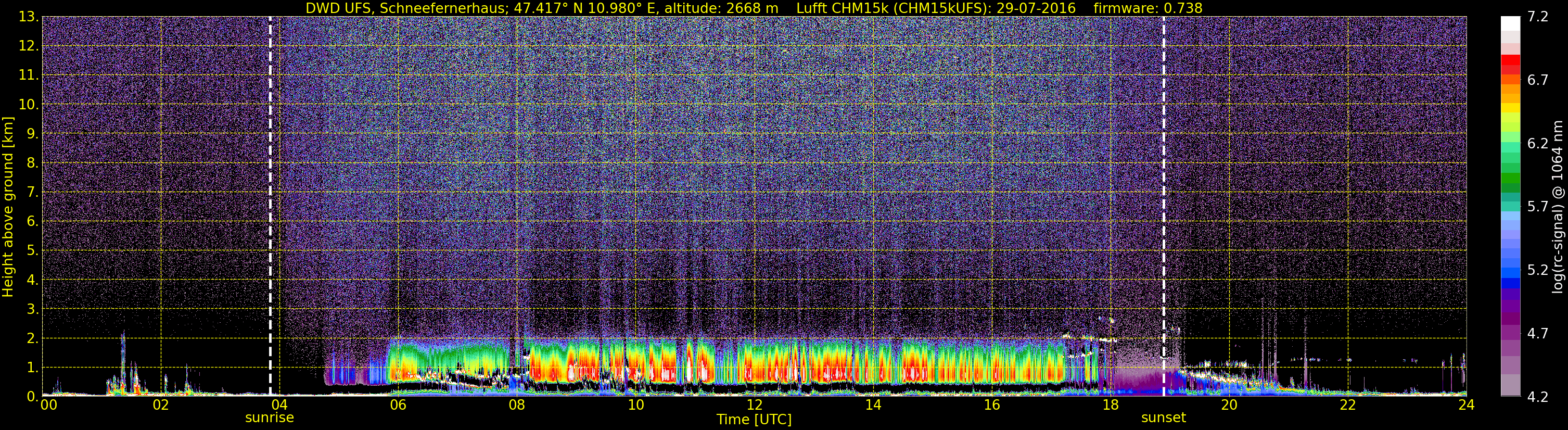Click the 'Height above ground [km]' axis title
The image size is (1568, 430).
coord(8,207)
